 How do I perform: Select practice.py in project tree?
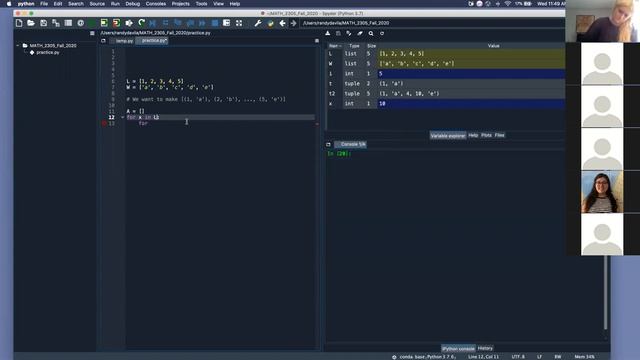pyautogui.click(x=48, y=53)
